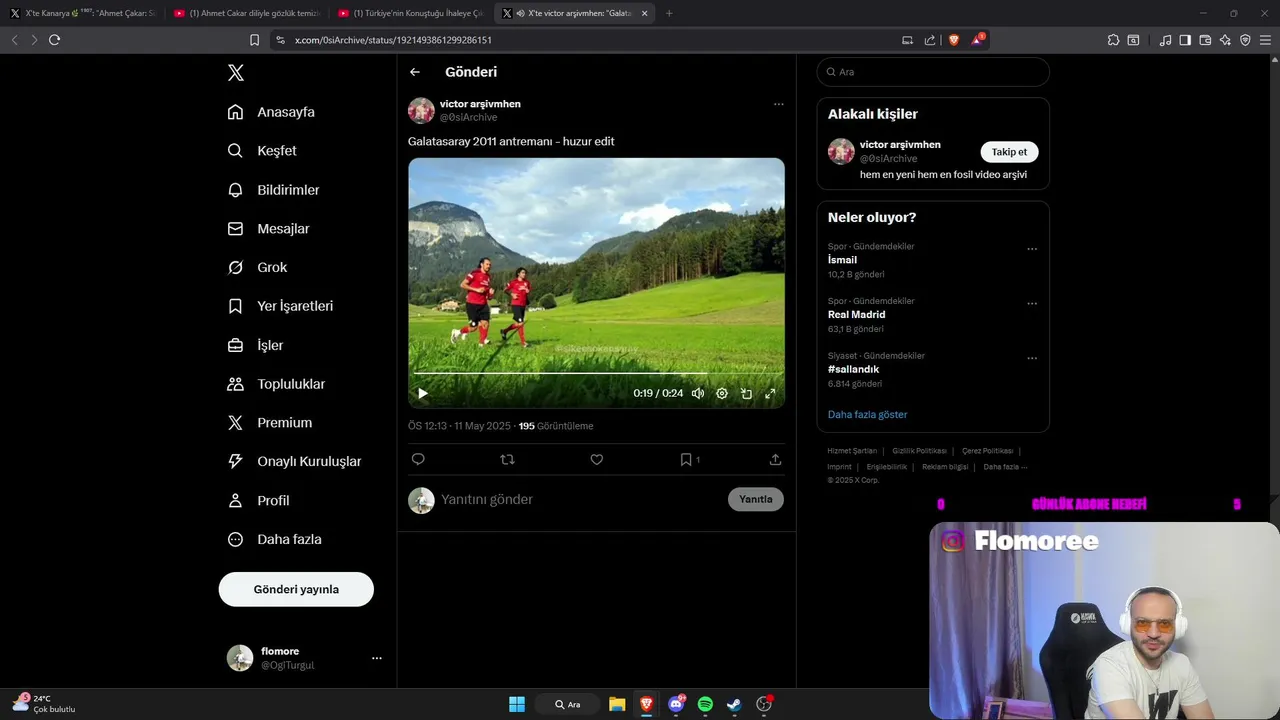Open İşler jobs page
This screenshot has width=1280, height=720.
[x=255, y=345]
